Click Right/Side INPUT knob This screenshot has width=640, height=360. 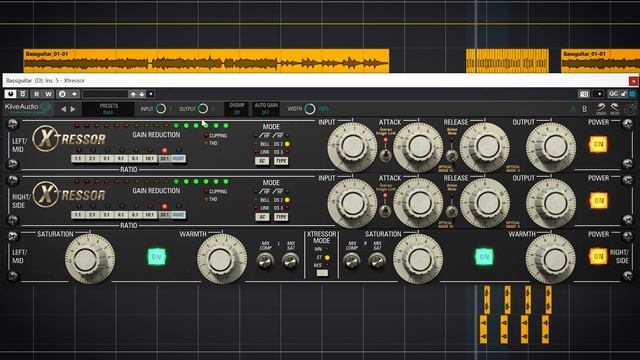point(352,203)
